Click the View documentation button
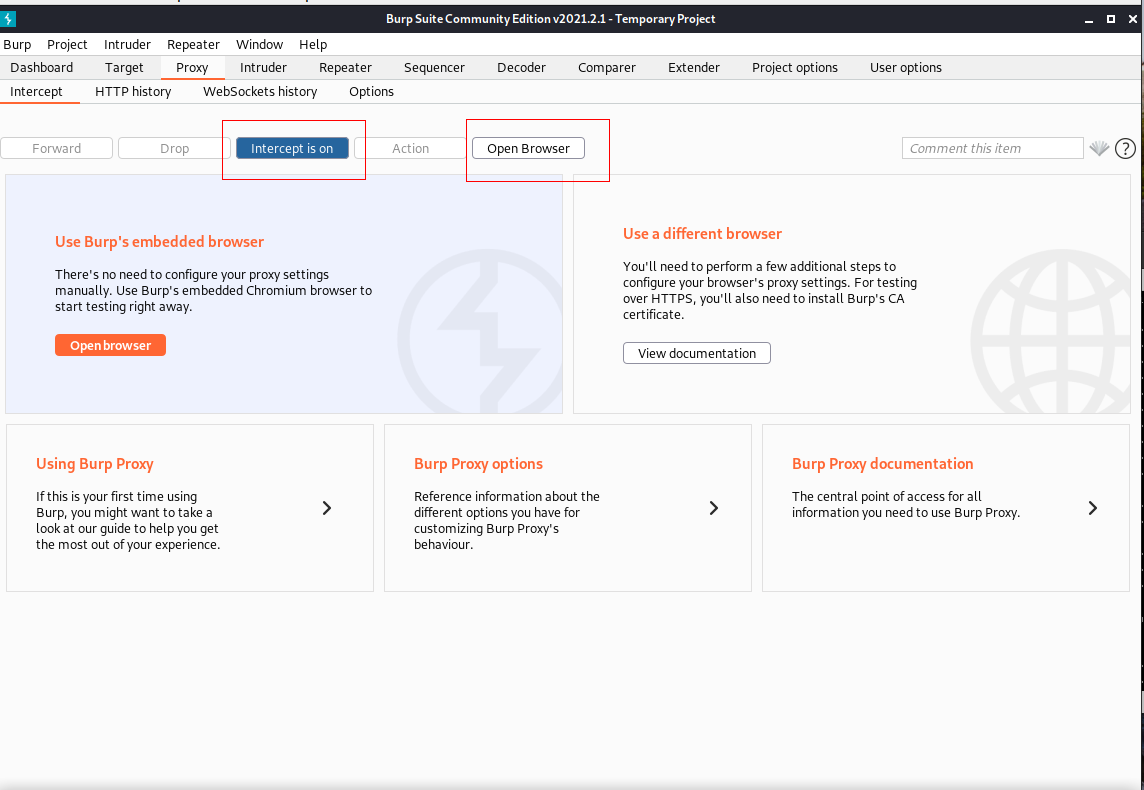This screenshot has width=1144, height=790. click(x=697, y=353)
